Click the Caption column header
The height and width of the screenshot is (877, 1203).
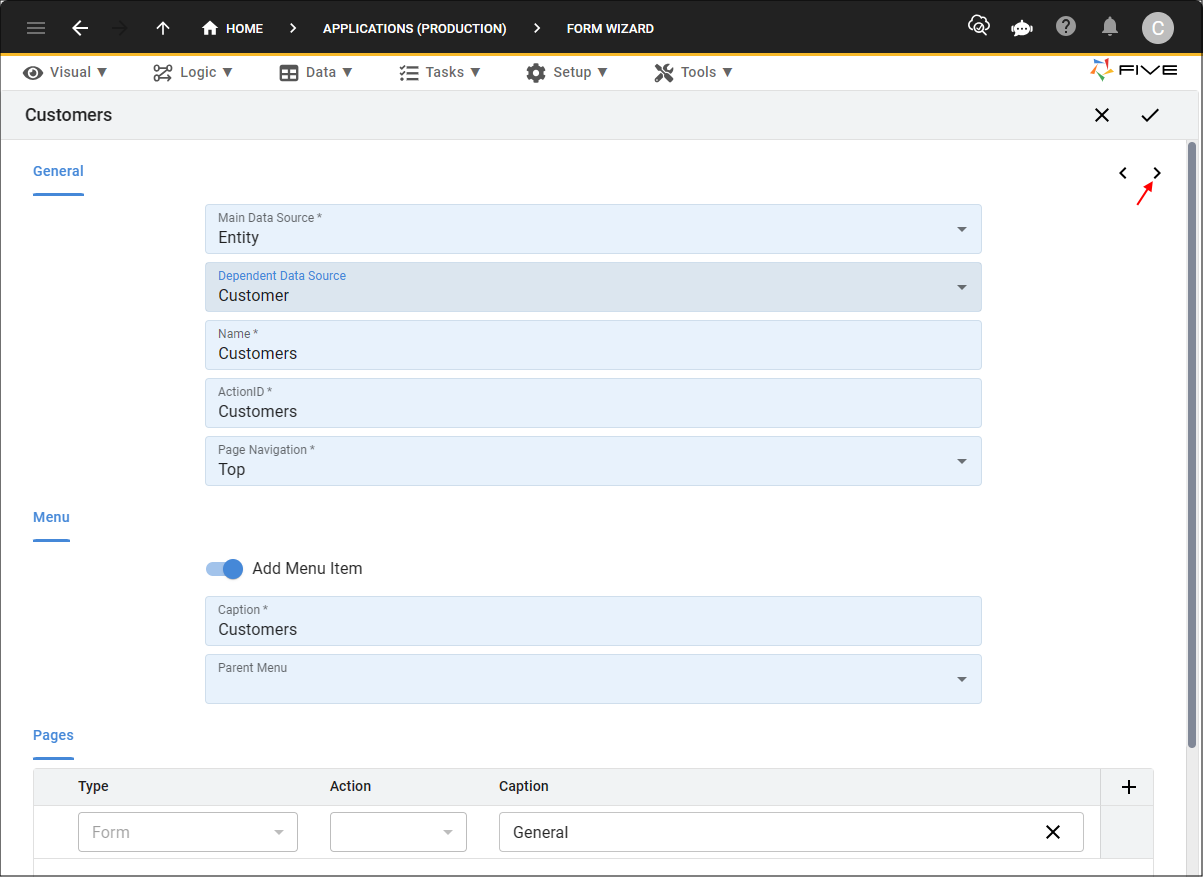[x=524, y=786]
